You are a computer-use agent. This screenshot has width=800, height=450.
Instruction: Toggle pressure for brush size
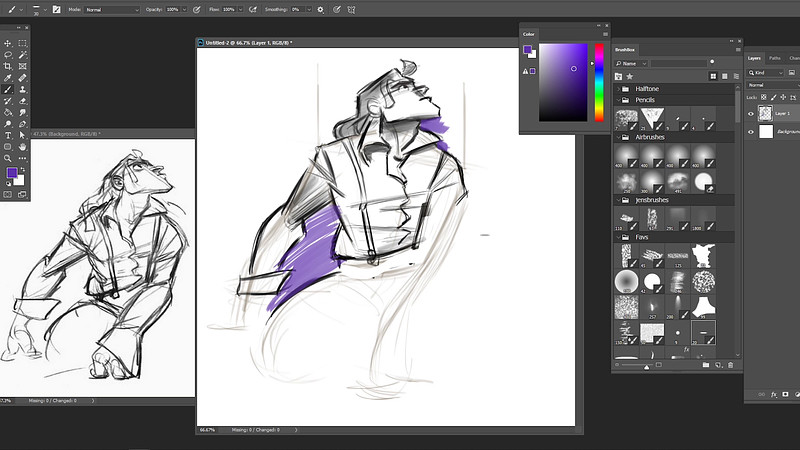[x=337, y=9]
